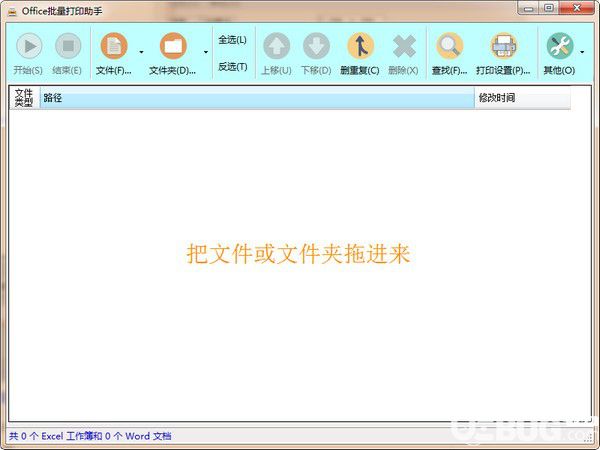The image size is (600, 450).
Task: Sort by the 路径 column header
Action: point(257,98)
